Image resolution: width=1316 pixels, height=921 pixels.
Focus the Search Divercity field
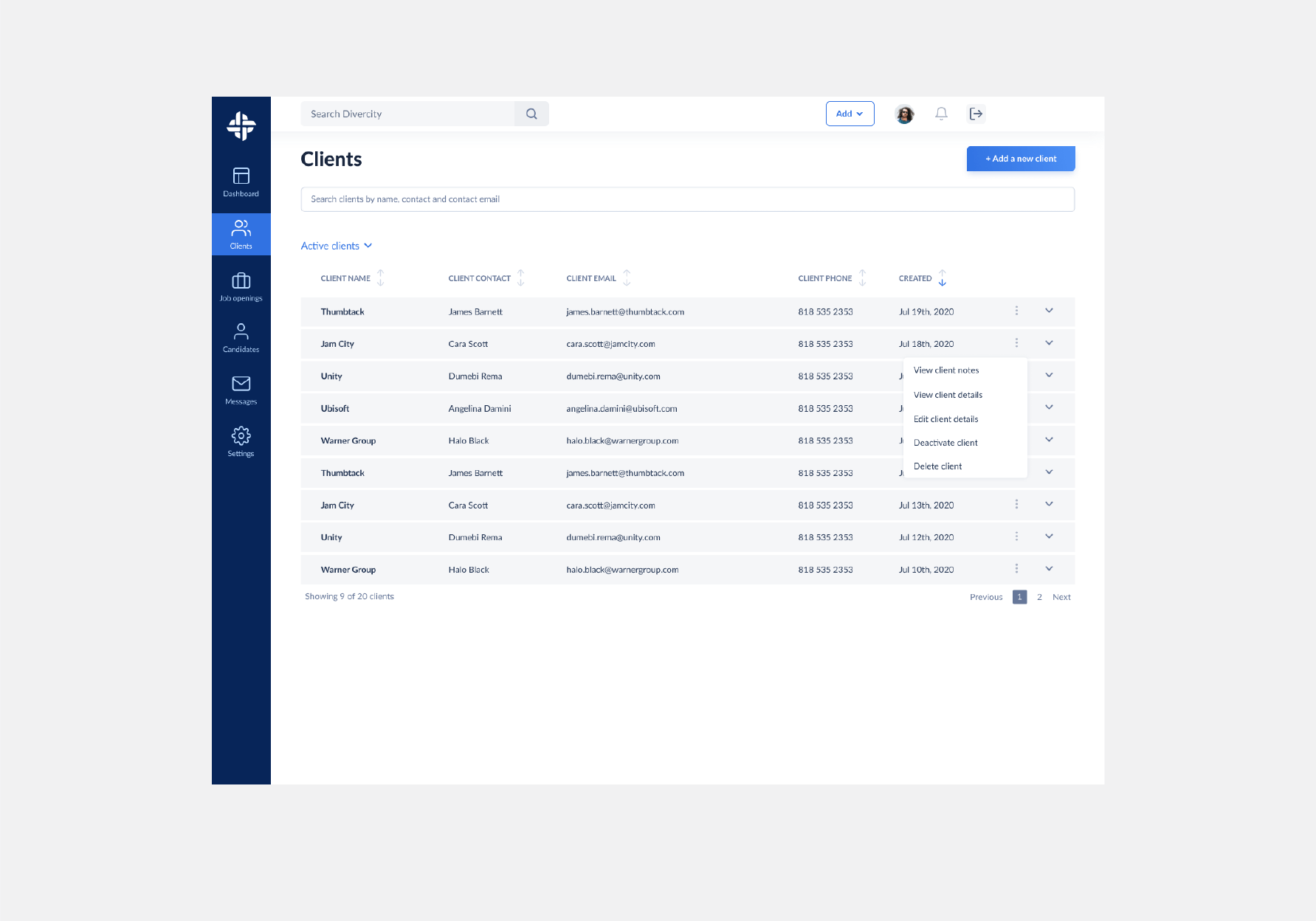click(x=408, y=114)
